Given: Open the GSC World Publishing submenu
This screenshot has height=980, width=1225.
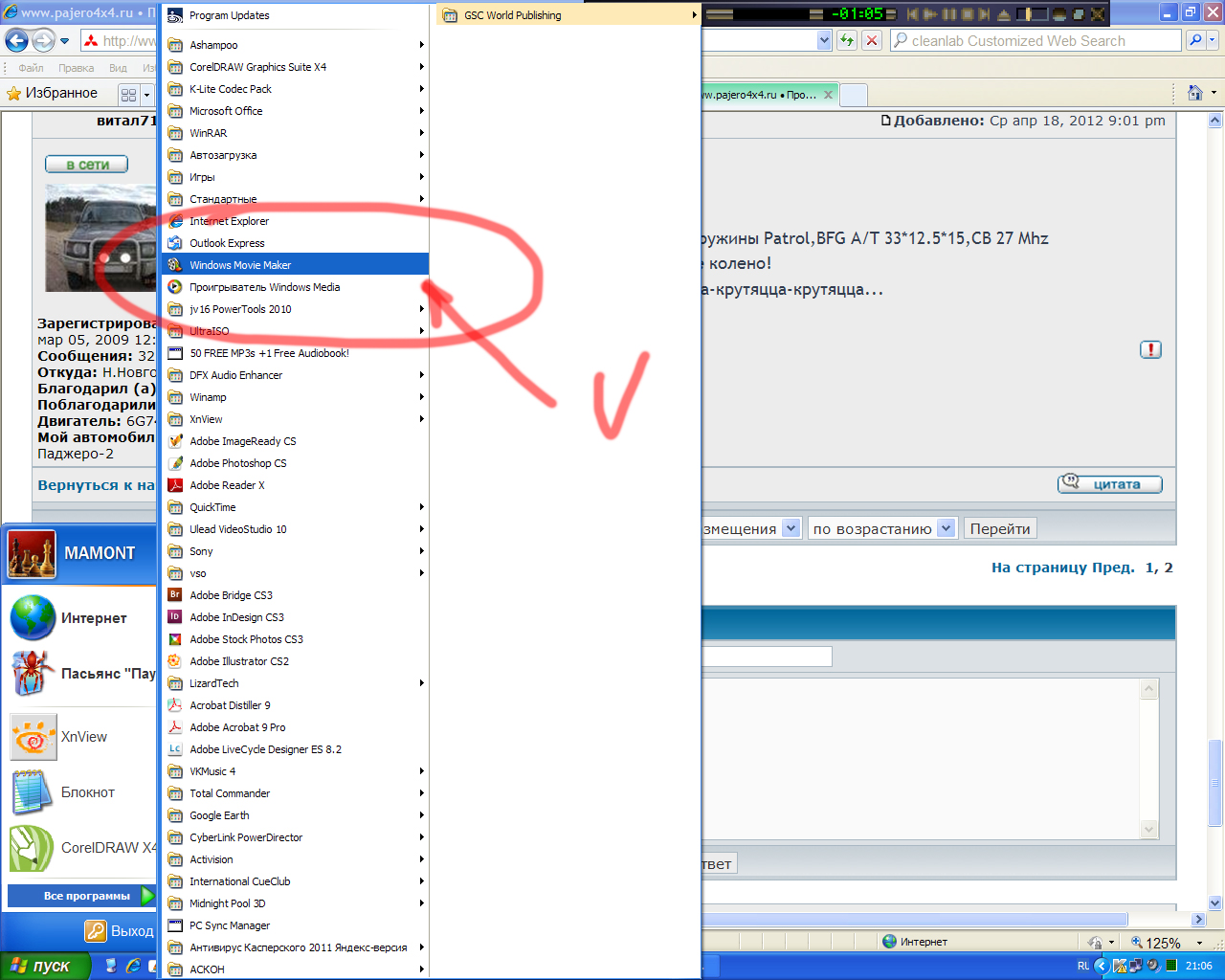Looking at the screenshot, I should 568,15.
